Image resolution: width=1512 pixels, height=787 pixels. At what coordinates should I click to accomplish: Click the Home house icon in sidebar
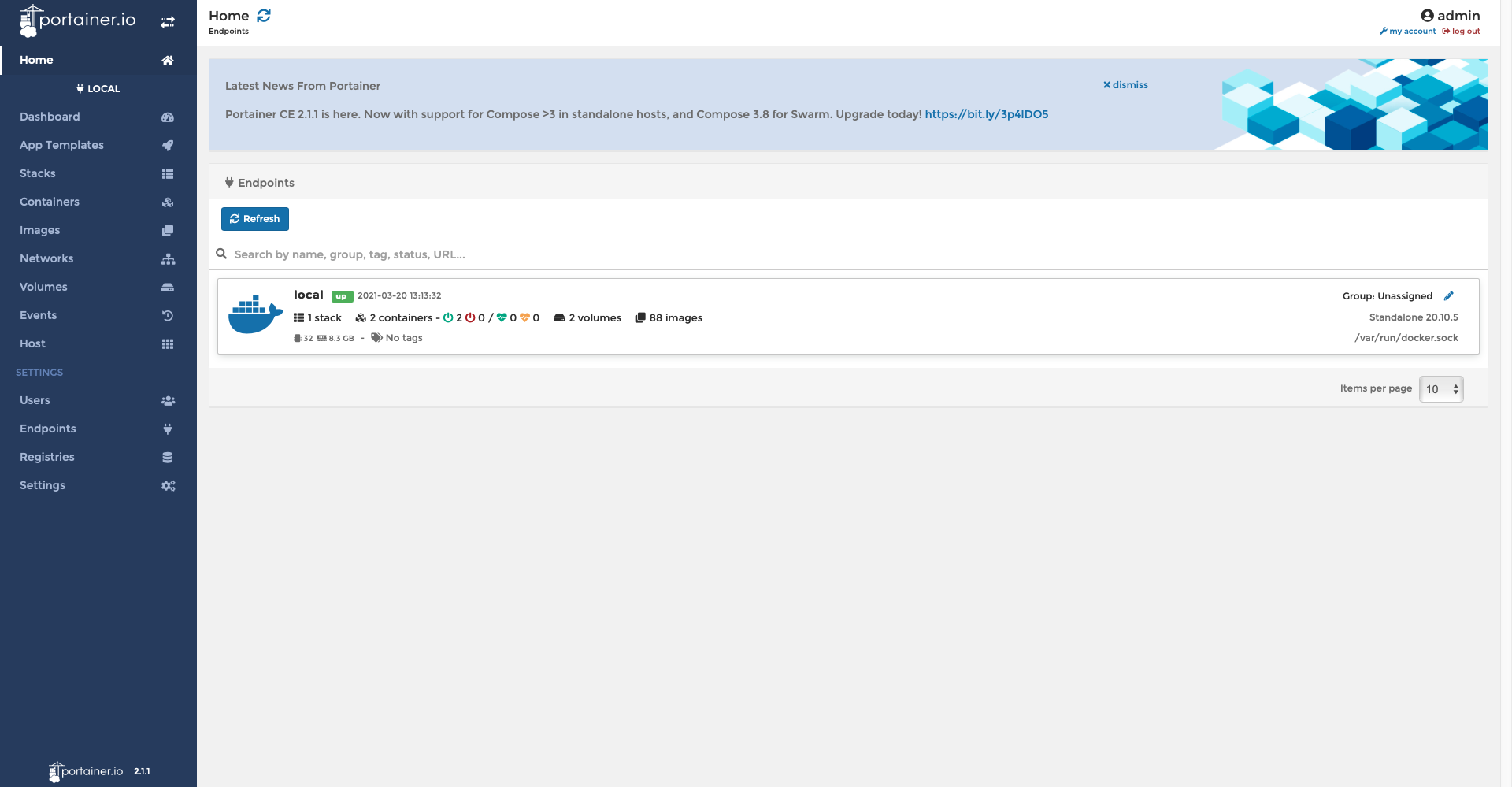(x=168, y=61)
